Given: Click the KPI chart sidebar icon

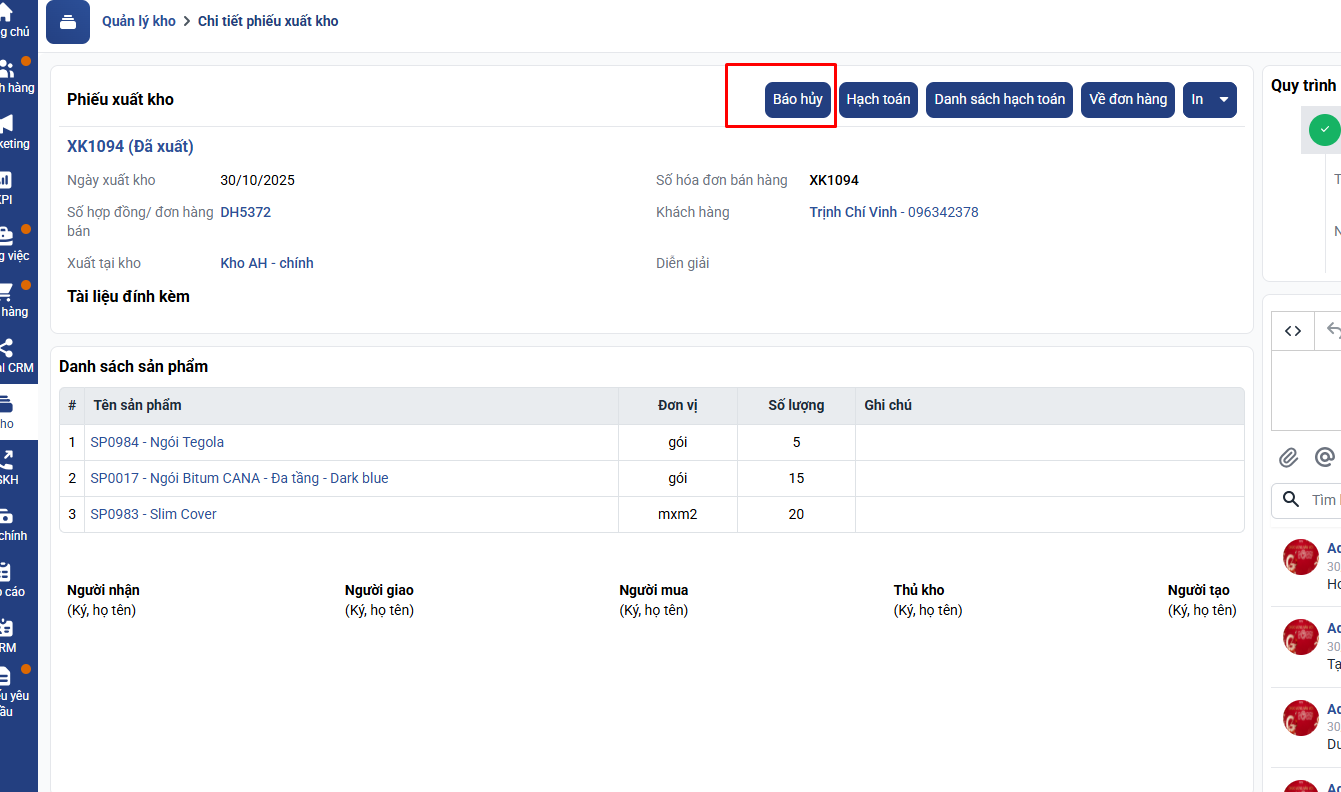Looking at the screenshot, I should (x=6, y=180).
